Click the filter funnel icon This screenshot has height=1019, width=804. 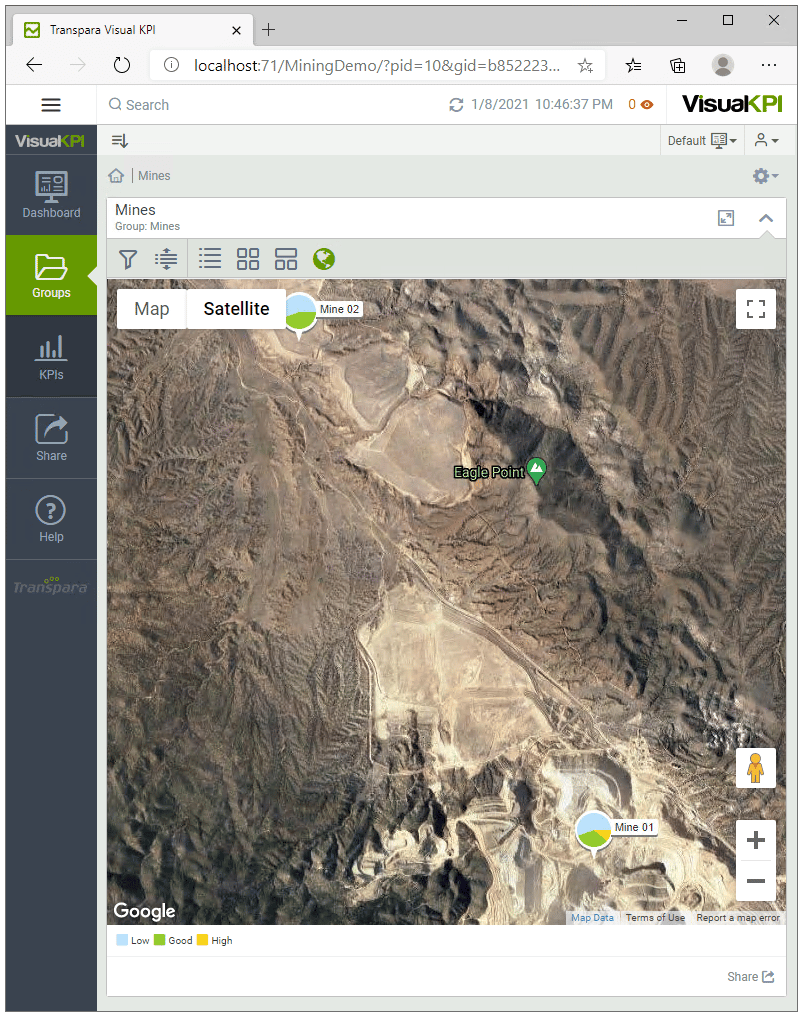pos(128,260)
